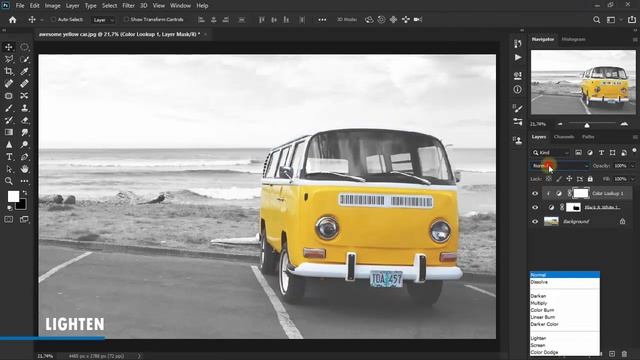The image size is (640, 360).
Task: Expand the Fill slider arrow
Action: coord(633,179)
